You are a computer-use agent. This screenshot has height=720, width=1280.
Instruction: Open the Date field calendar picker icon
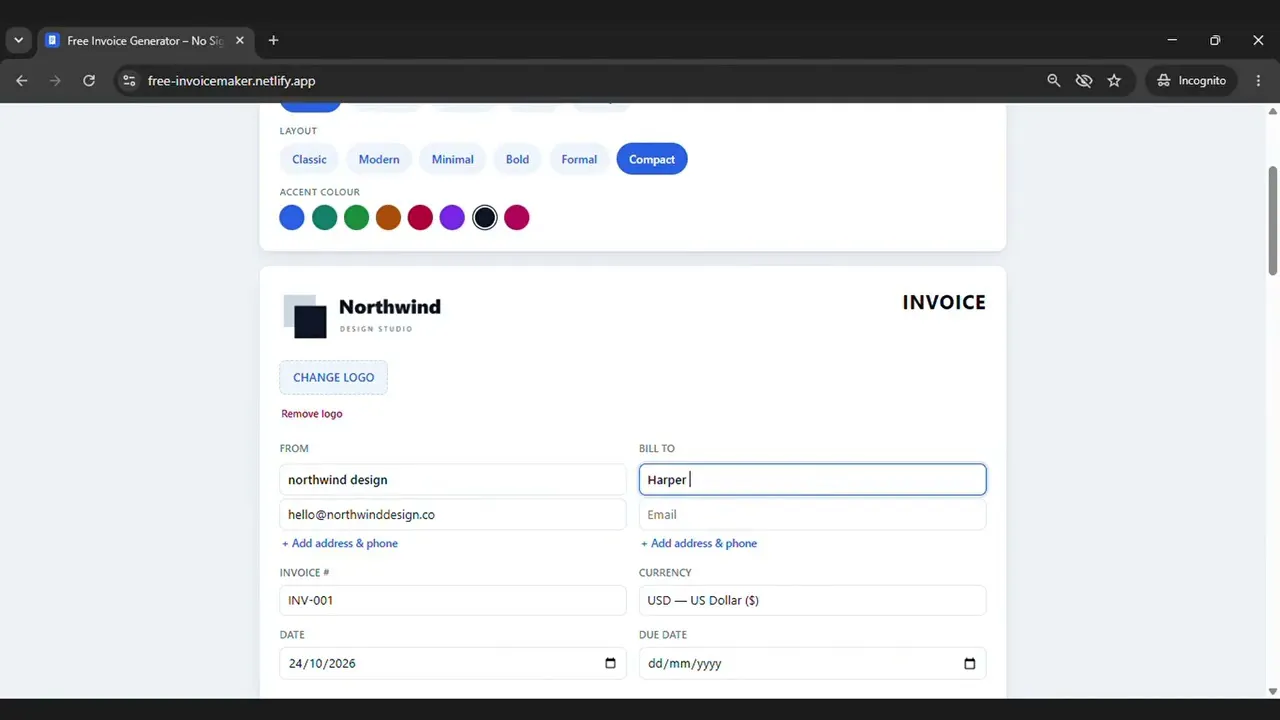pyautogui.click(x=610, y=663)
